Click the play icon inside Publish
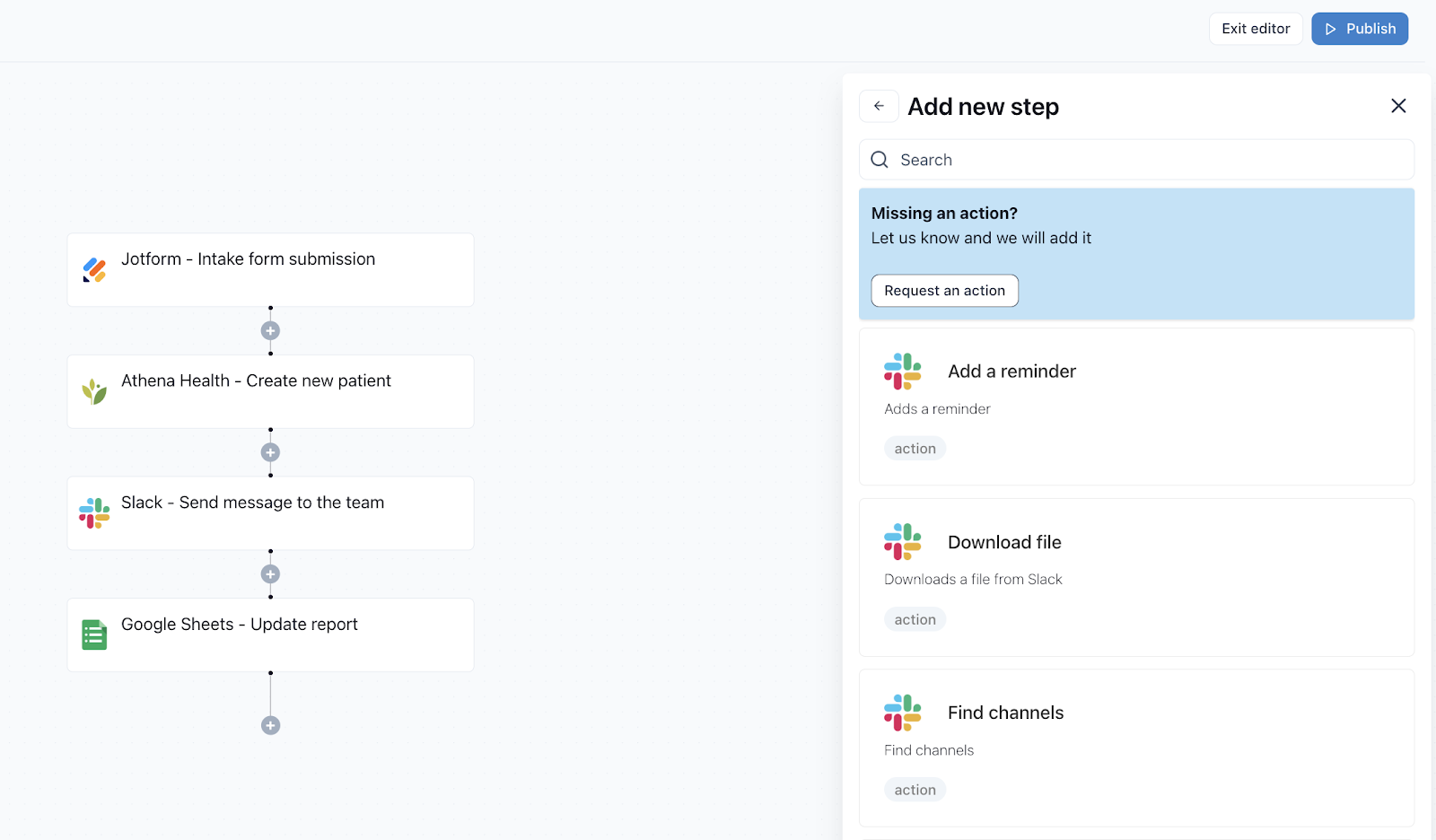The width and height of the screenshot is (1436, 840). pyautogui.click(x=1331, y=29)
